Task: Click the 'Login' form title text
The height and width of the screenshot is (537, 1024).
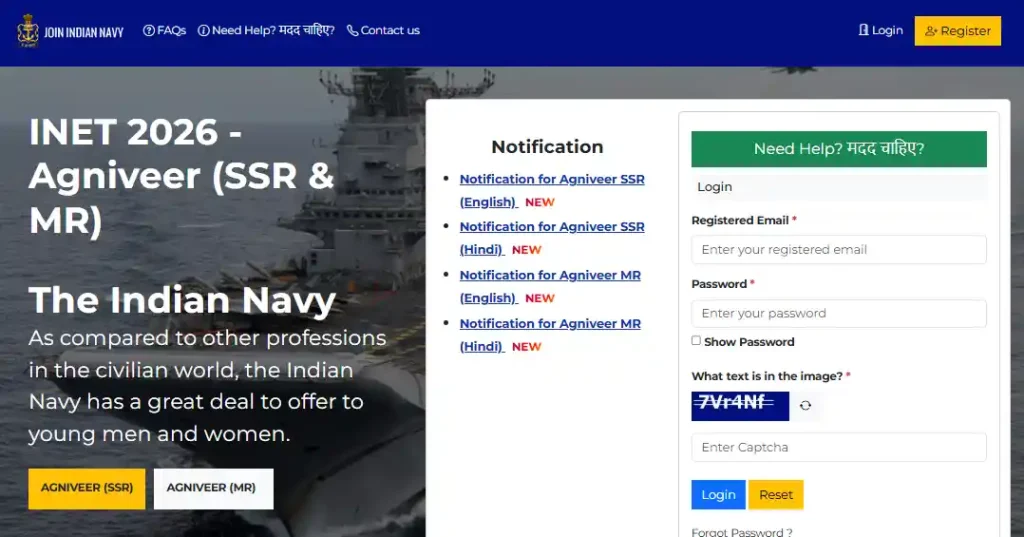Action: click(714, 187)
